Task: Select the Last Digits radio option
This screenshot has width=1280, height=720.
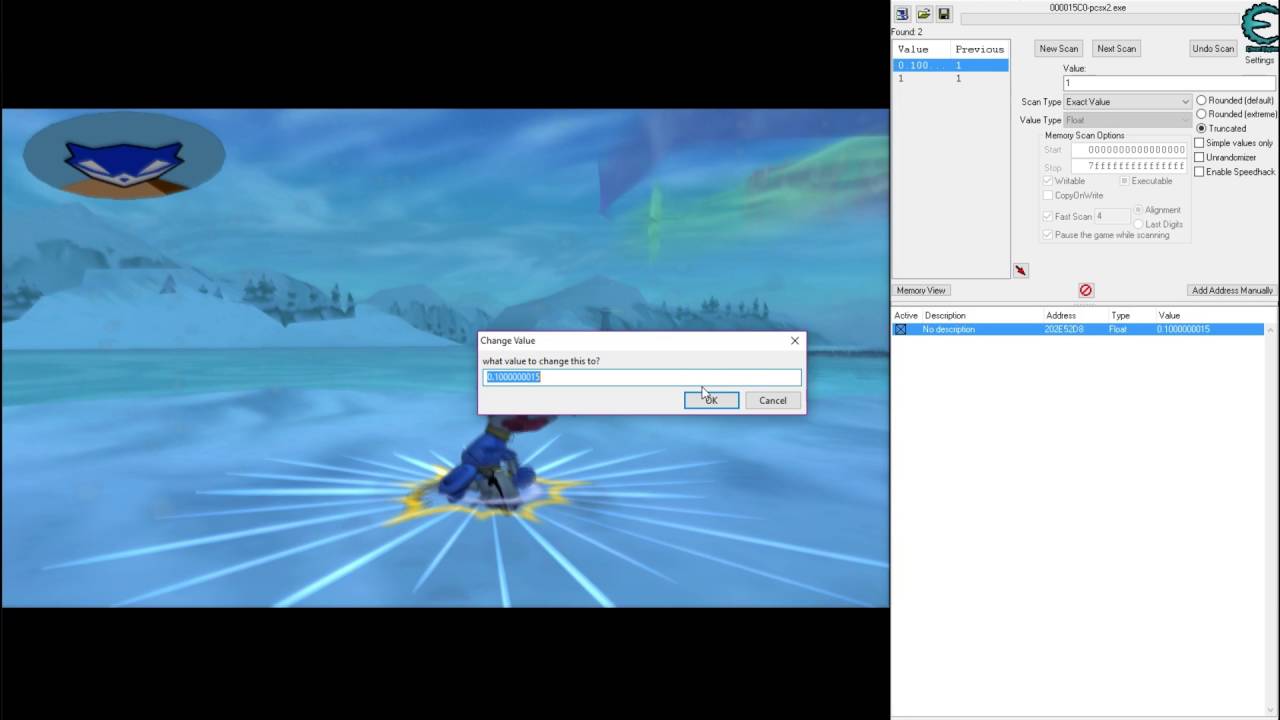Action: [x=1139, y=224]
